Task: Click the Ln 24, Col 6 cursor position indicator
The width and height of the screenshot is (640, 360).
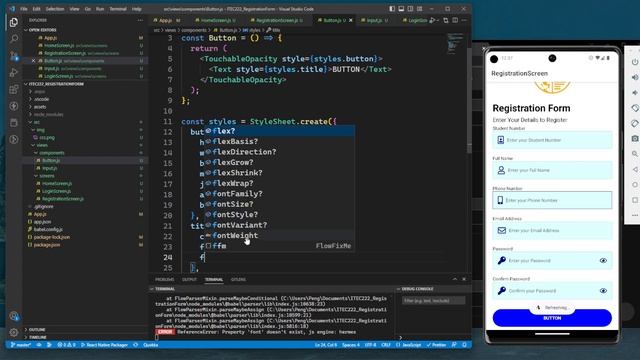Action: coord(326,345)
